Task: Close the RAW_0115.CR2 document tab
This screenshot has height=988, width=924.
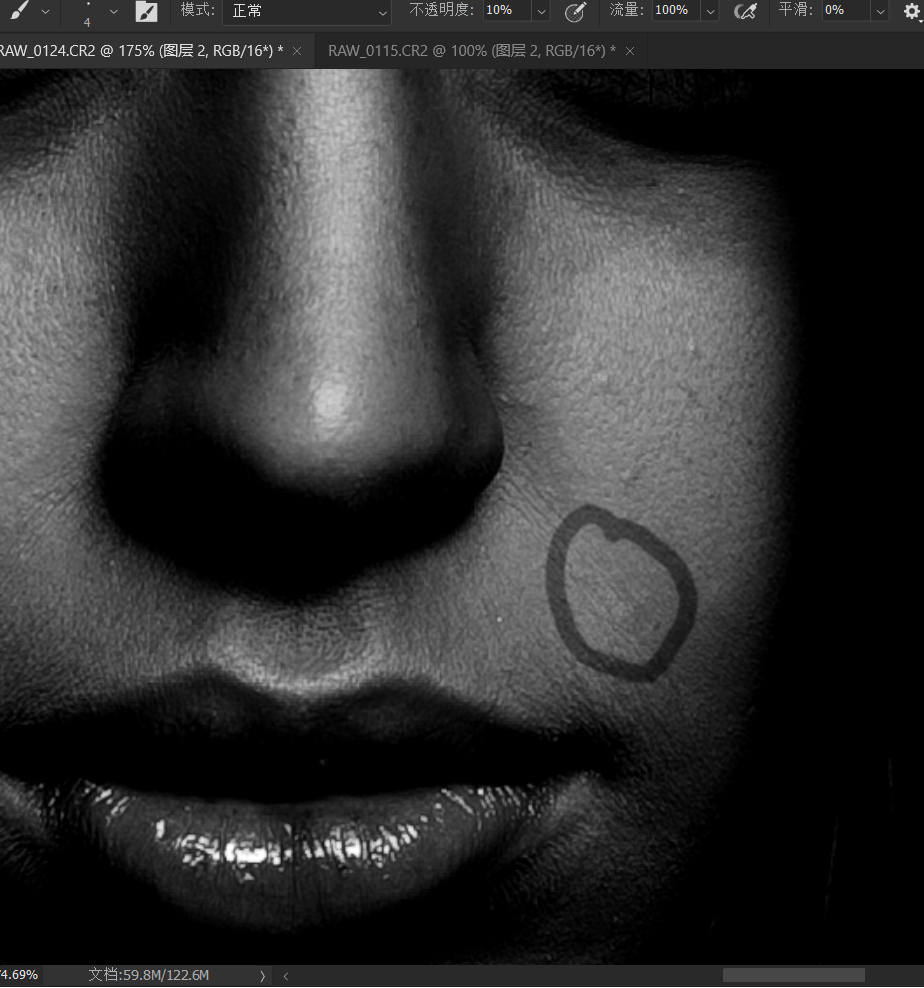Action: click(630, 51)
